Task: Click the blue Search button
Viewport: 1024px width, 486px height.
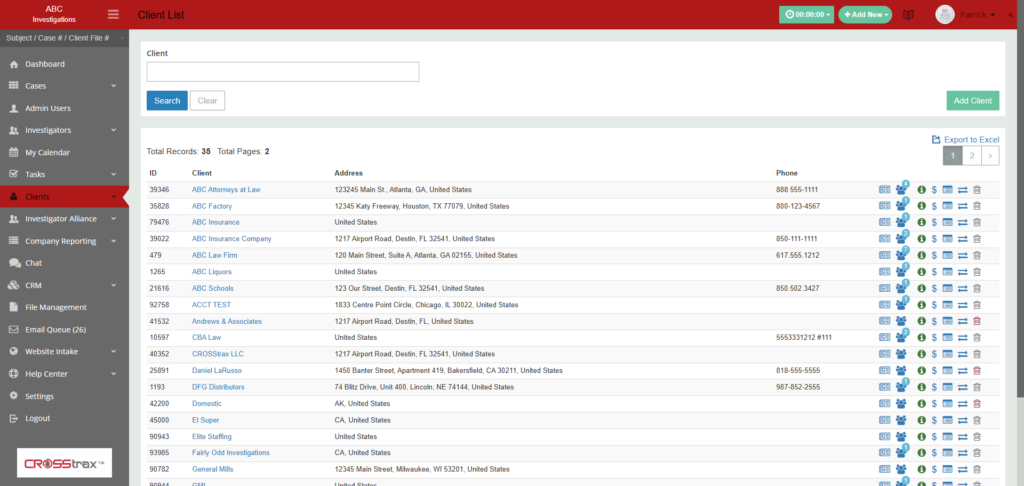Action: coord(167,101)
